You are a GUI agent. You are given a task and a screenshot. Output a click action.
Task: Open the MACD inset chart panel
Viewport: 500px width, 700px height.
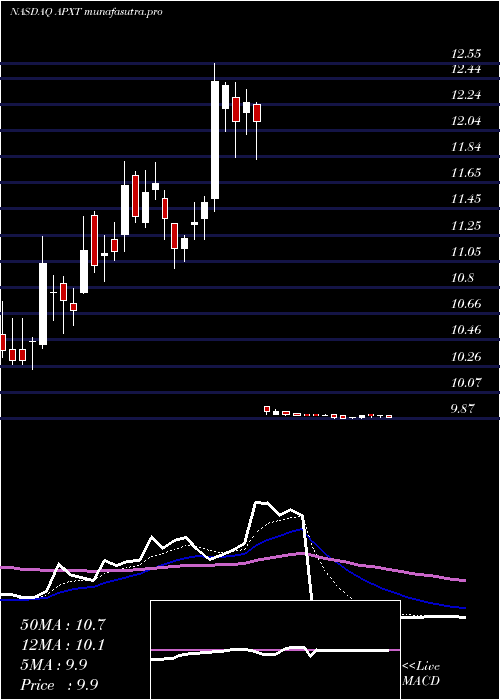click(275, 650)
